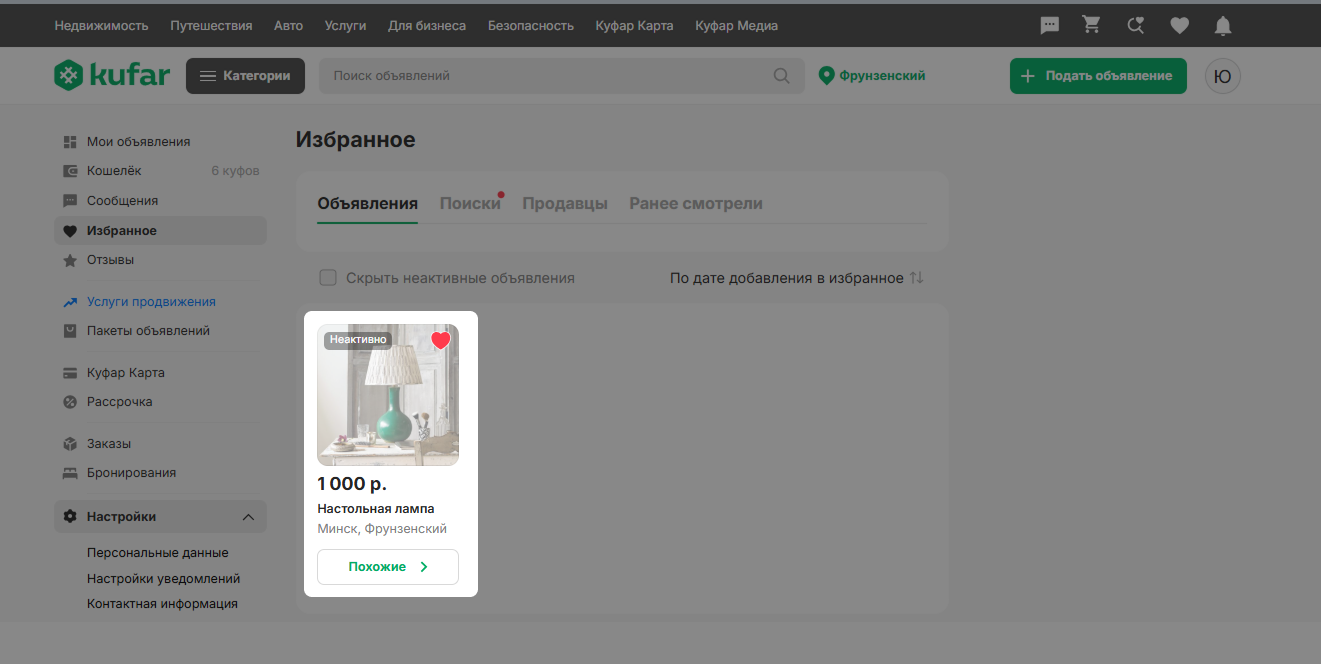Open the favorites heart icon in top bar
Screen dimensions: 1321x664
pyautogui.click(x=1180, y=26)
